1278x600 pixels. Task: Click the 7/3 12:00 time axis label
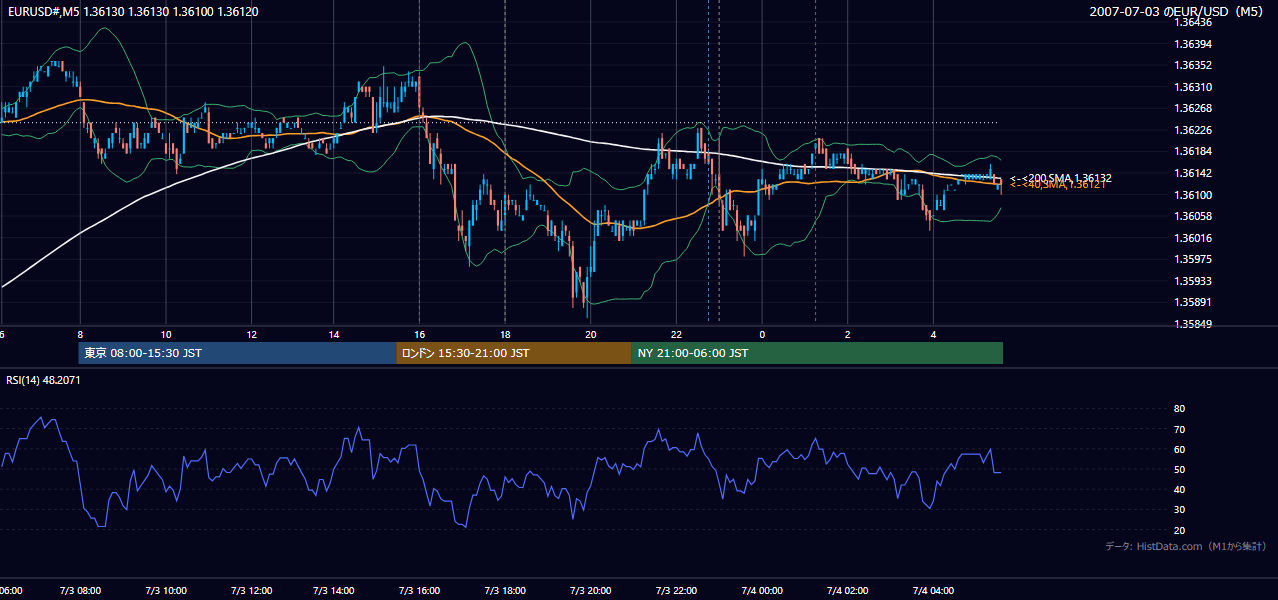250,591
